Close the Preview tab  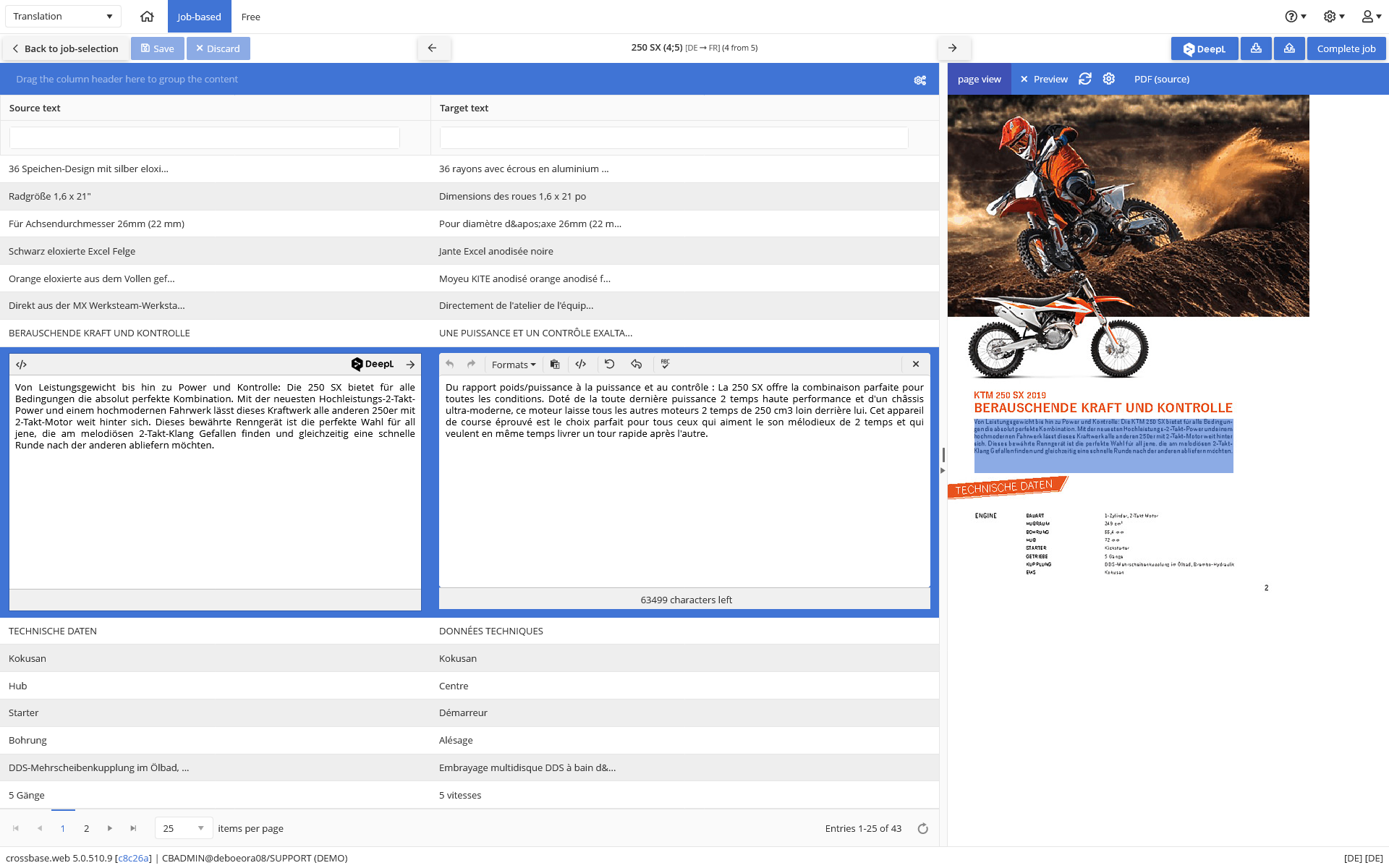1024,79
